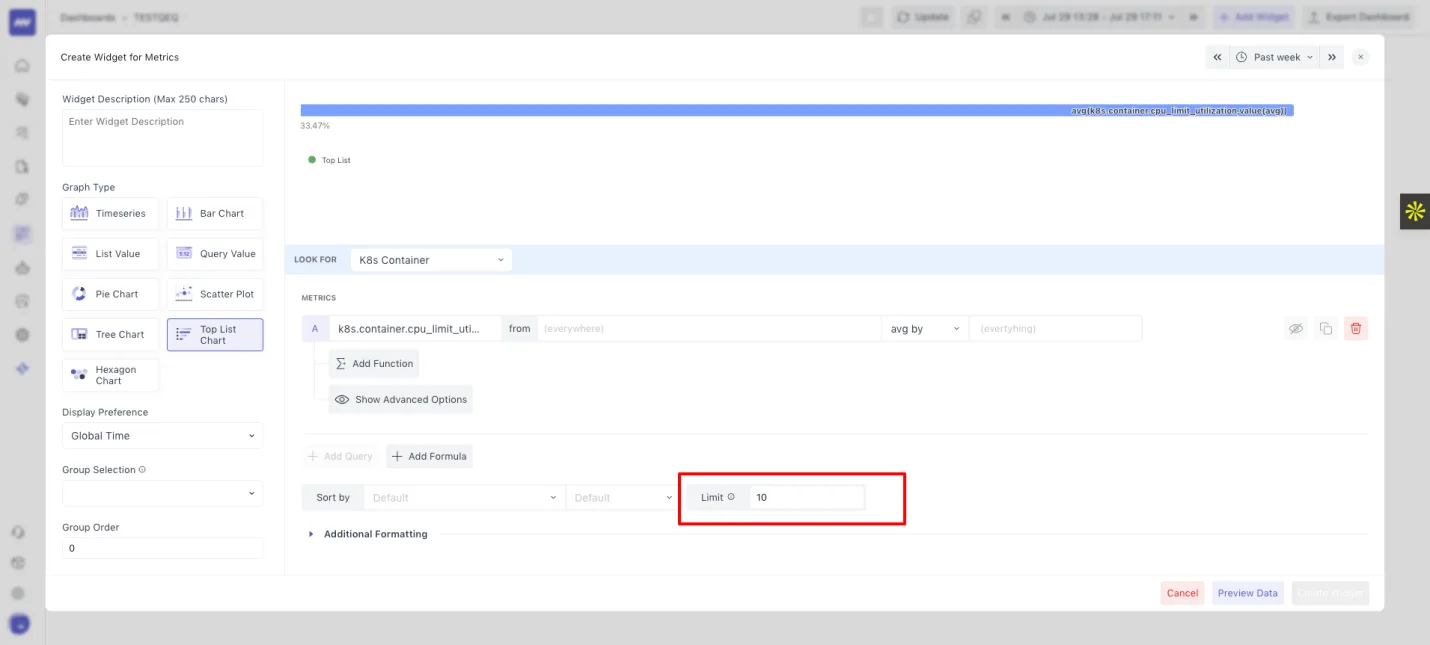Click into the Widget Description text area
The height and width of the screenshot is (645, 1430).
(x=163, y=138)
